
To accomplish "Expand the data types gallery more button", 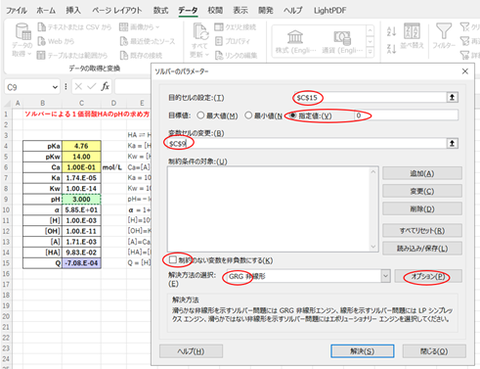I will (370, 52).
